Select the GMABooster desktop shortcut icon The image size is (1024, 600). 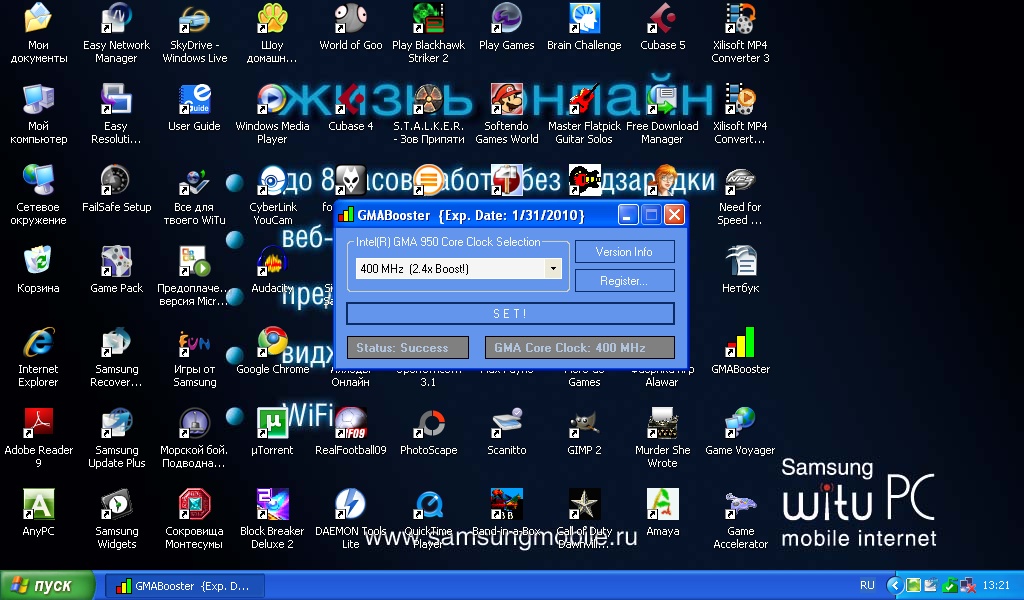[x=741, y=342]
